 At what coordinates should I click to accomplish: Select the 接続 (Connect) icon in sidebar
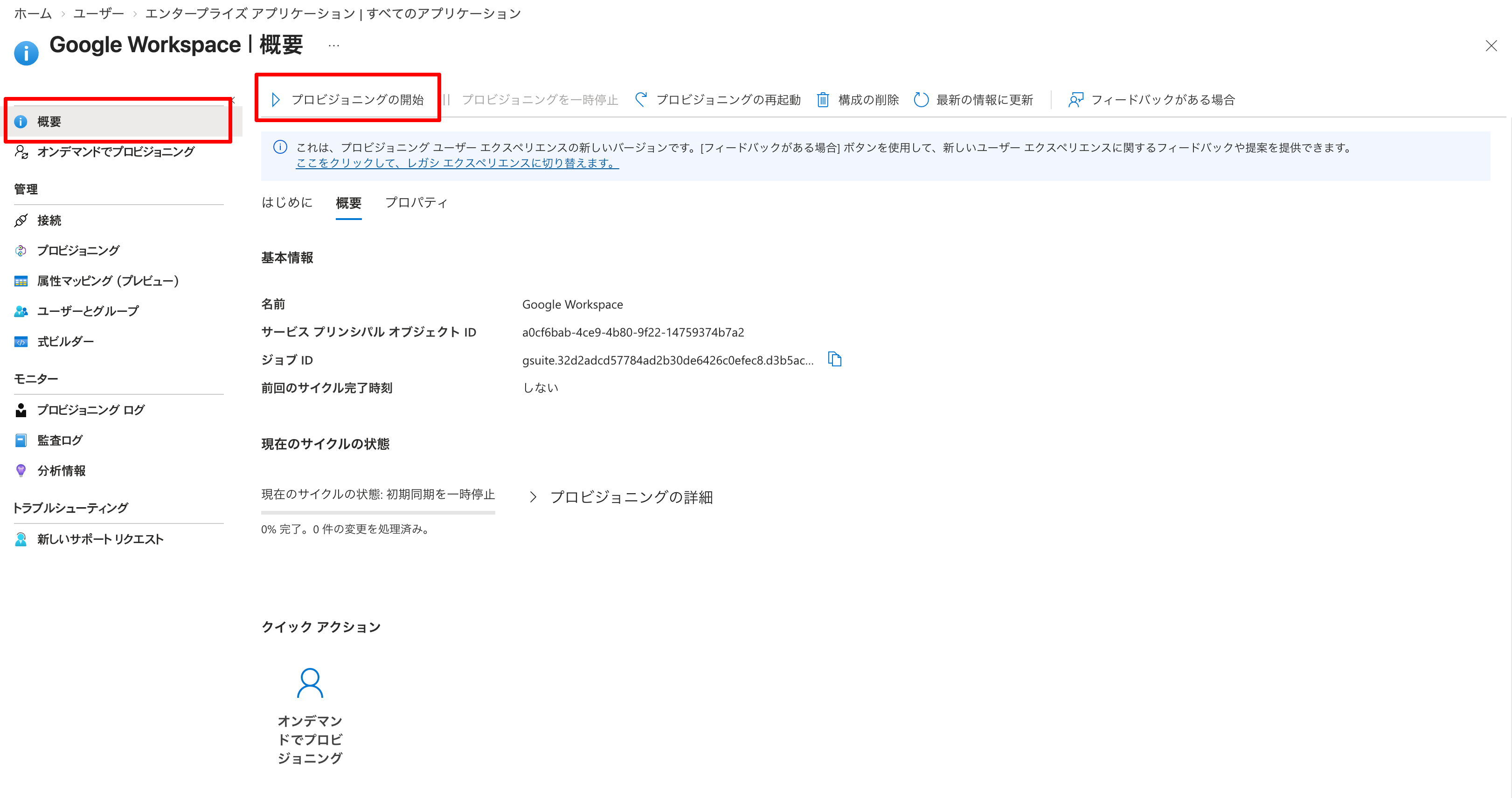21,220
